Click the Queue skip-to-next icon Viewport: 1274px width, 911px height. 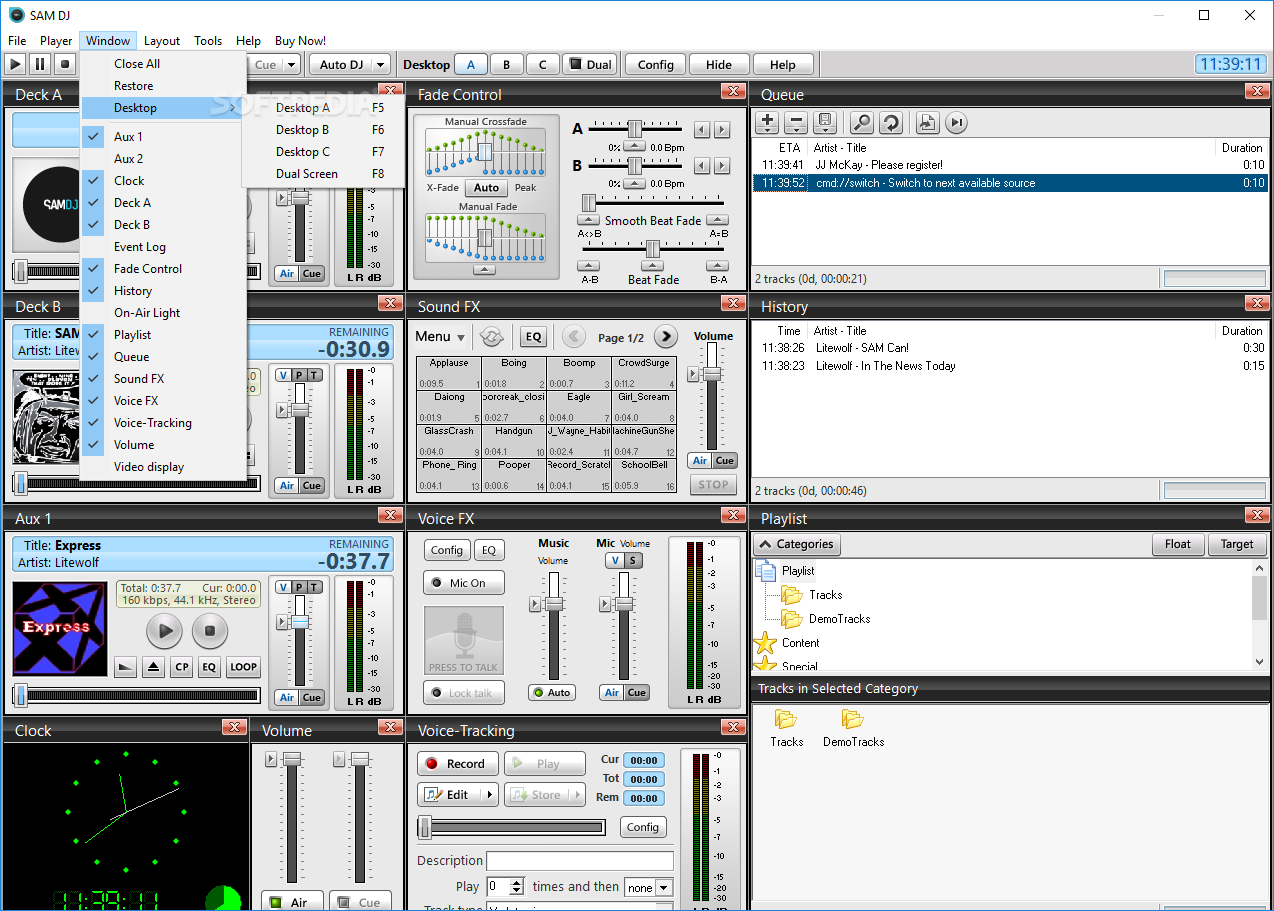pos(957,123)
